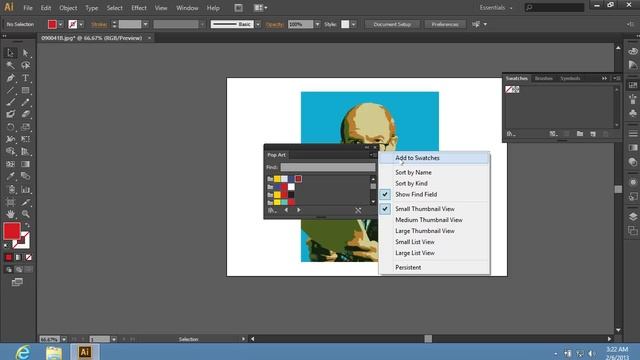
Task: Click the Change Screen Mode icon
Action: click(17, 282)
